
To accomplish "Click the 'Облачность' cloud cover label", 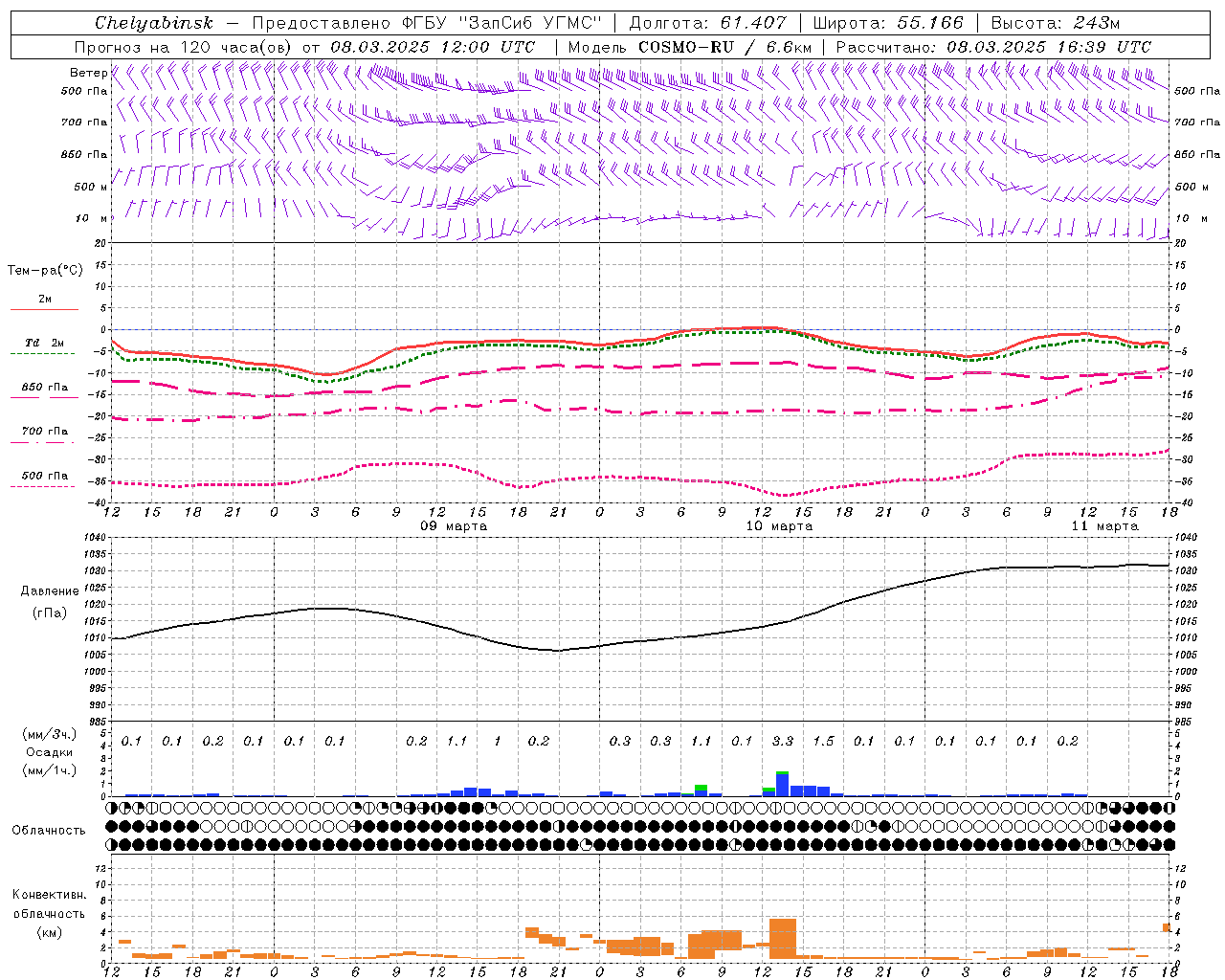I will pyautogui.click(x=49, y=831).
